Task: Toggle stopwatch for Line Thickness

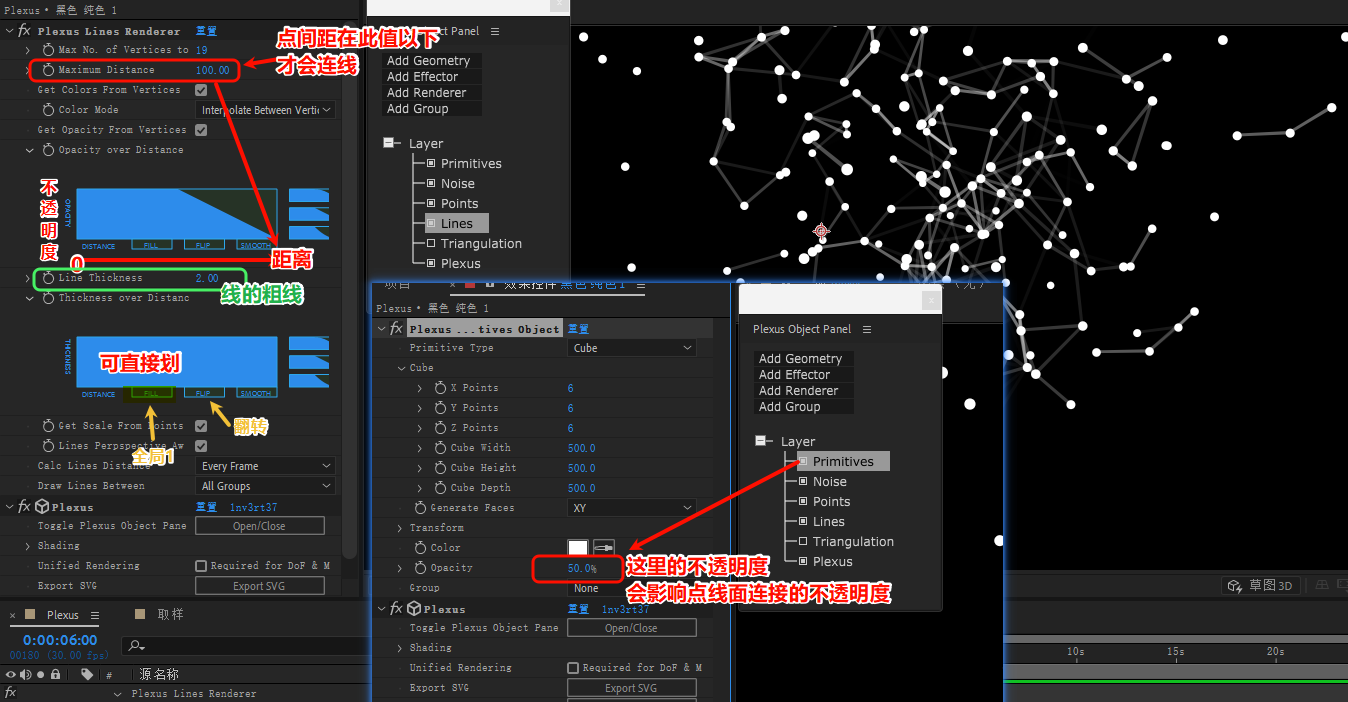Action: [x=49, y=278]
